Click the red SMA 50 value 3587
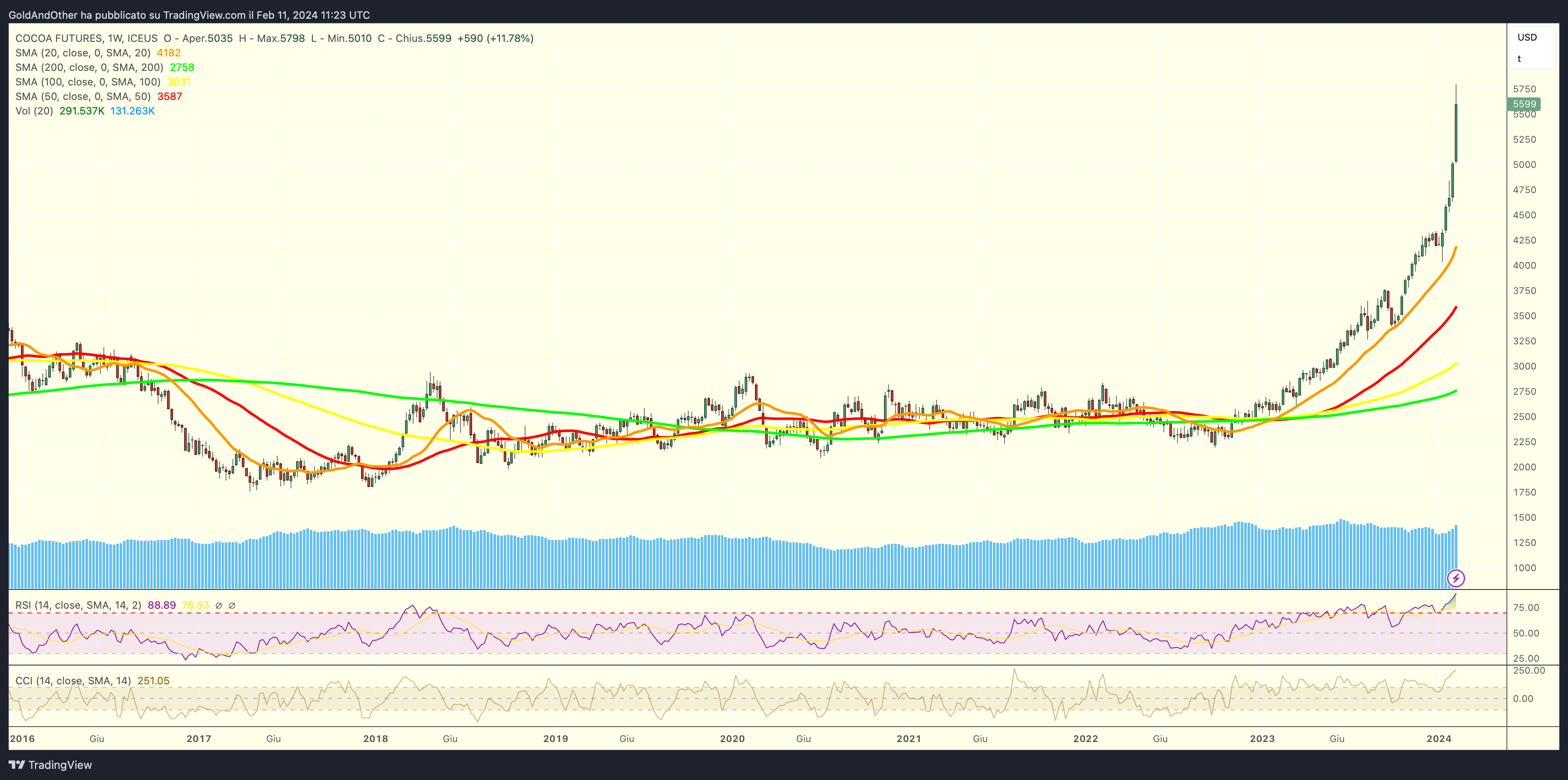The width and height of the screenshot is (1568, 780). tap(170, 97)
